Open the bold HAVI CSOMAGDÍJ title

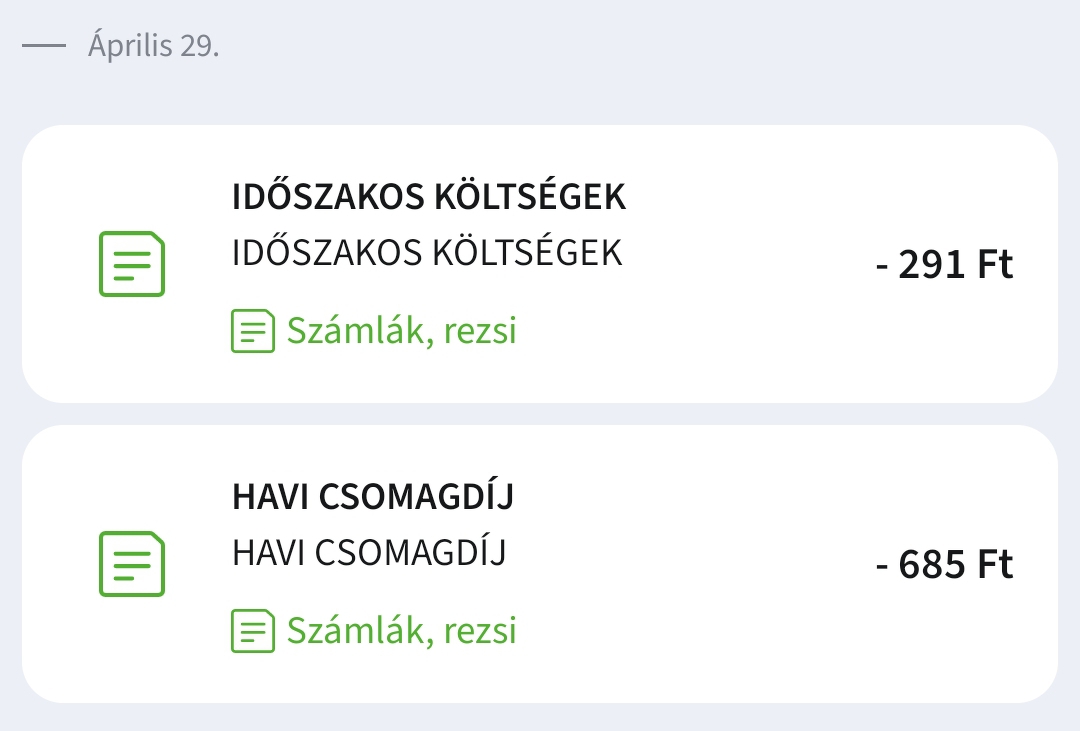[372, 497]
